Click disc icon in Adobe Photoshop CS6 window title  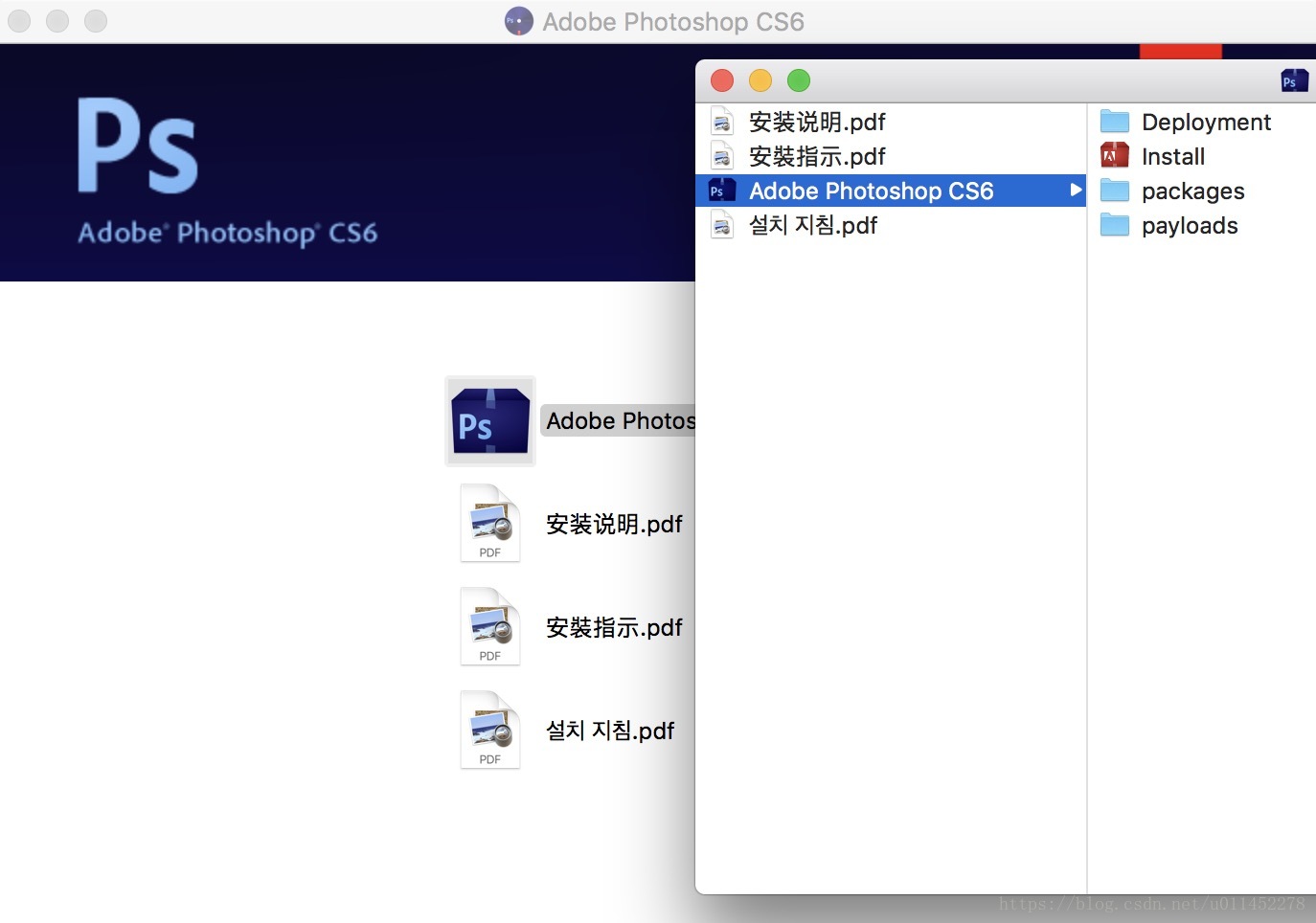[x=519, y=21]
